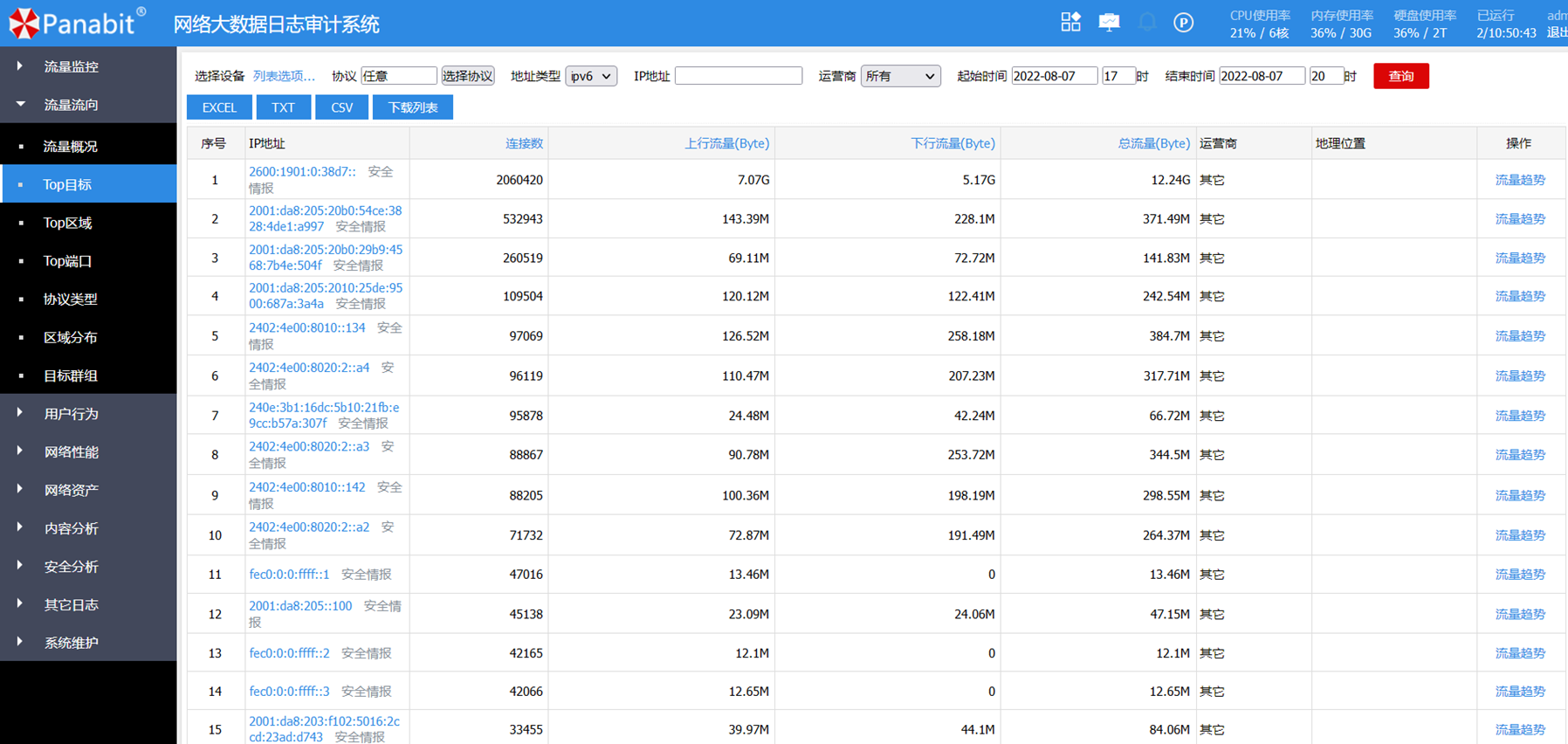Viewport: 1568px width, 744px height.
Task: Click connection count 2060420 cell
Action: coord(479,180)
